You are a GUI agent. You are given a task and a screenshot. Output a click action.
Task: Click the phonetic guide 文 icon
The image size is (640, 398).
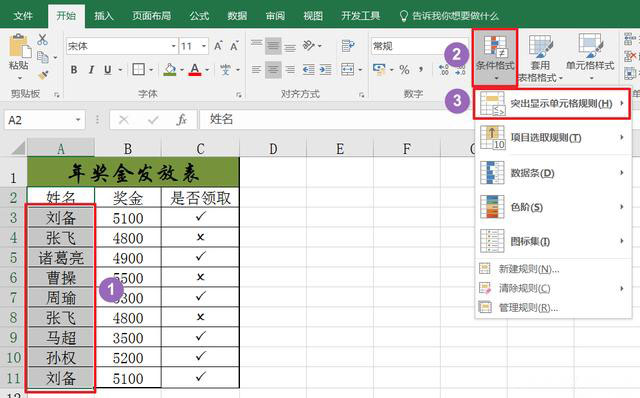click(225, 70)
